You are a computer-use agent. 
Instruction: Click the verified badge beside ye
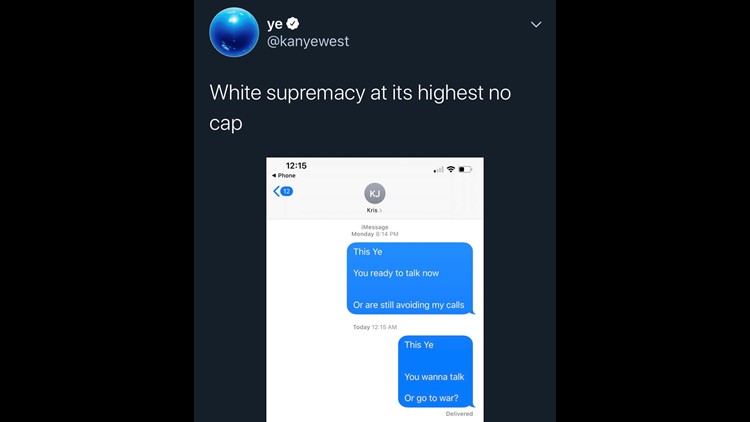pos(292,23)
